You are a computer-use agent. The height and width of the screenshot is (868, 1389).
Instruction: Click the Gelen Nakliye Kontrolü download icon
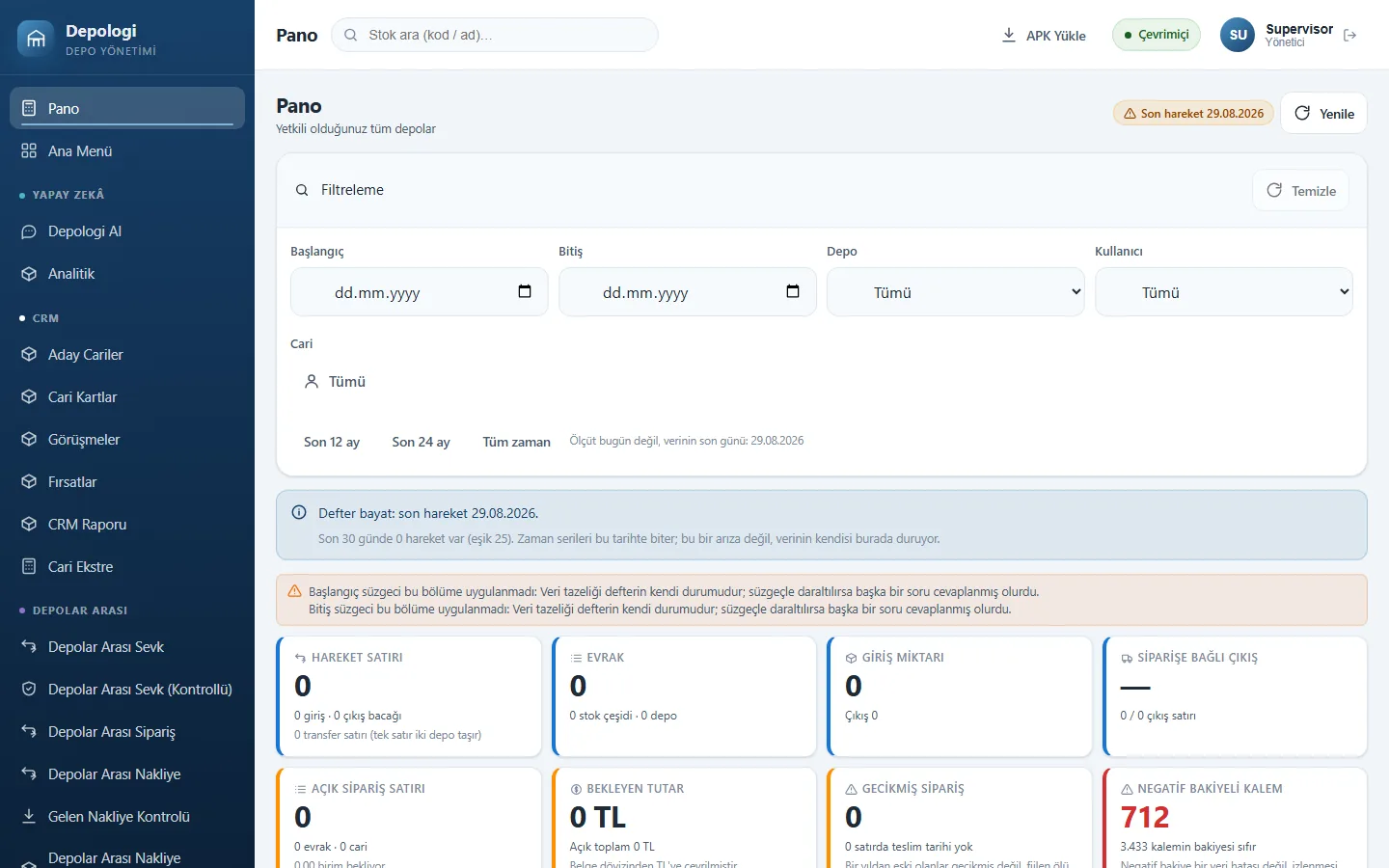point(29,817)
